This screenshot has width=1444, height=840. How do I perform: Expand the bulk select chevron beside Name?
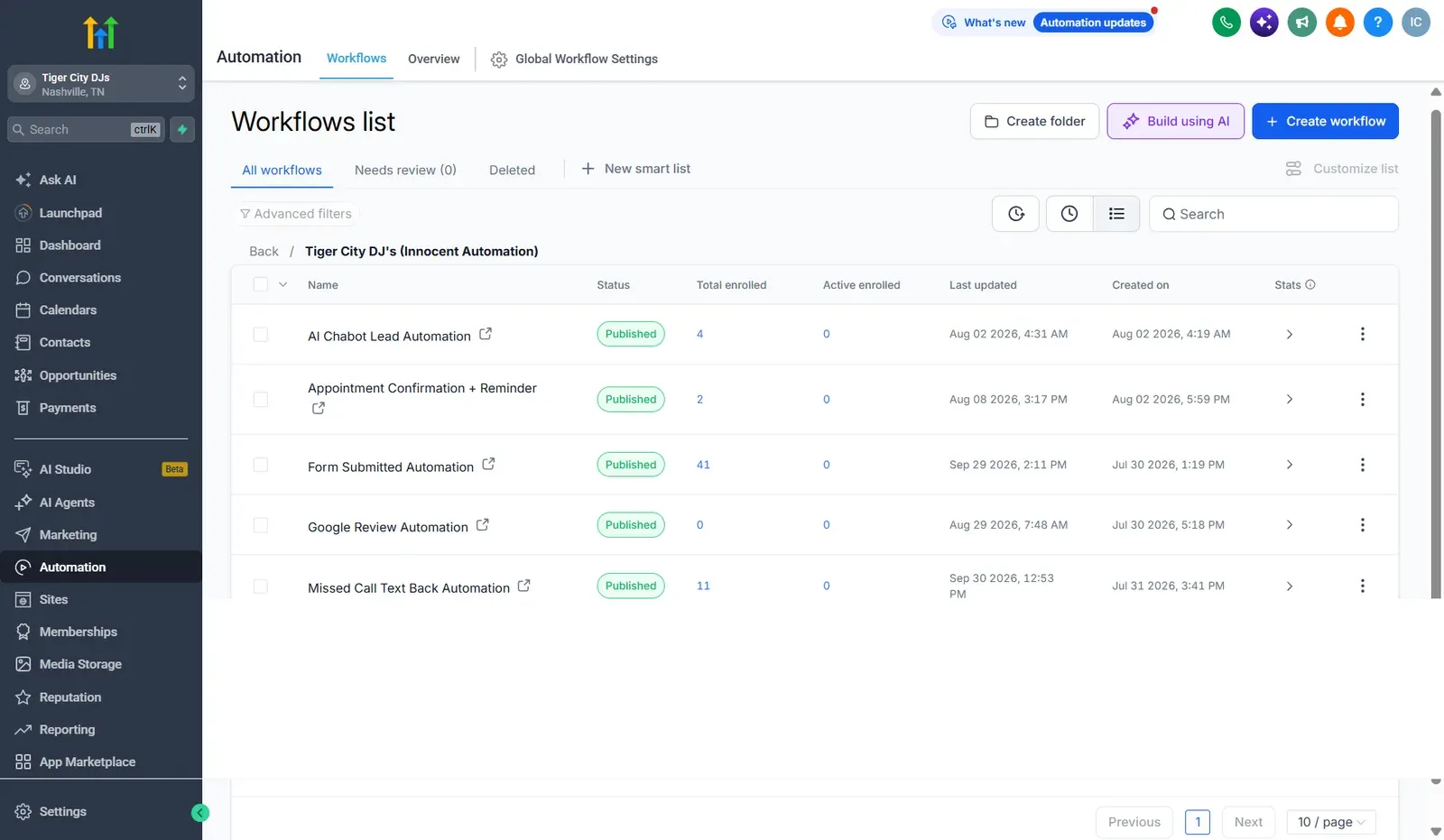point(282,284)
